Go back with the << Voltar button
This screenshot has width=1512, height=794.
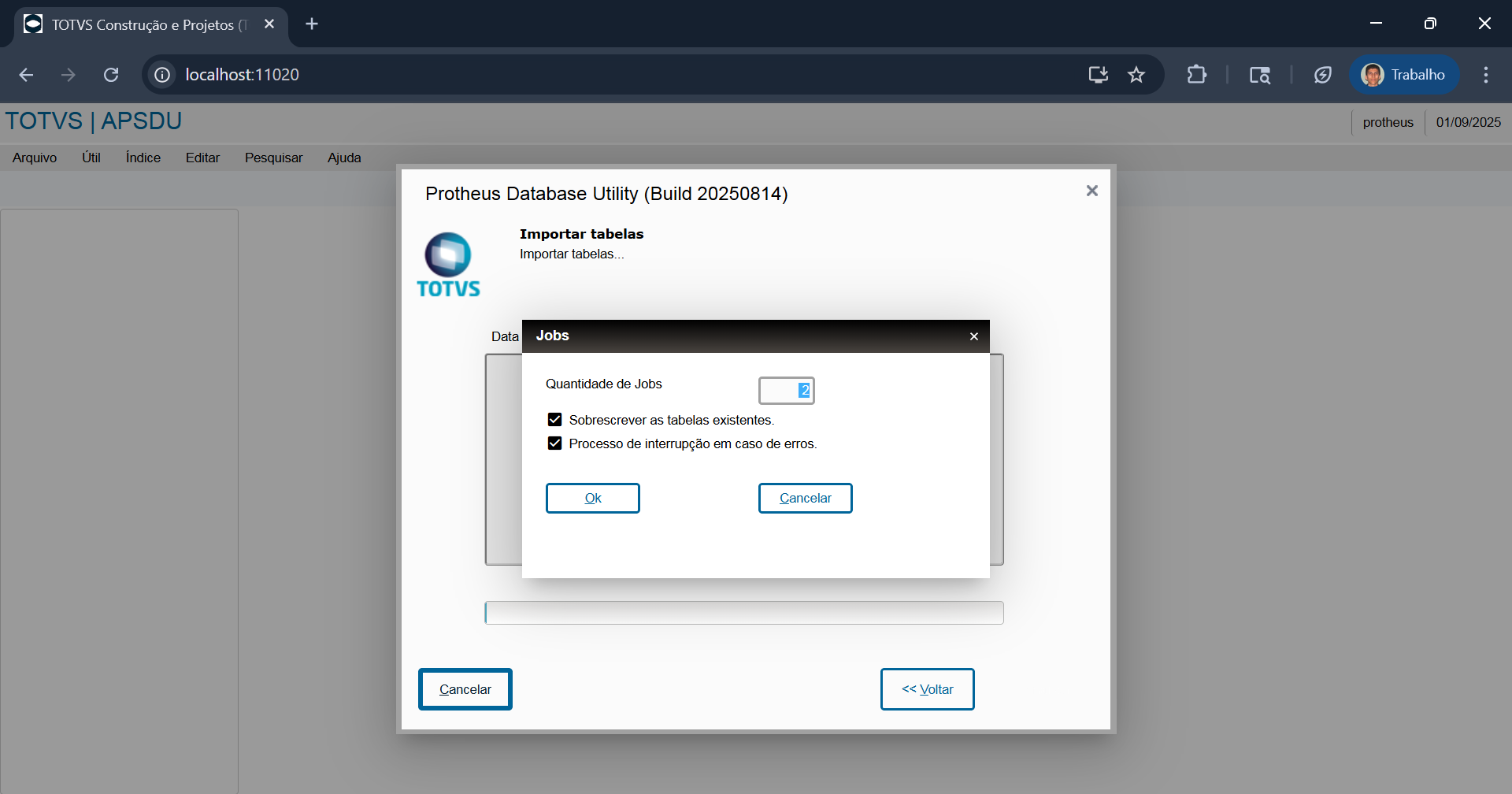click(x=928, y=689)
